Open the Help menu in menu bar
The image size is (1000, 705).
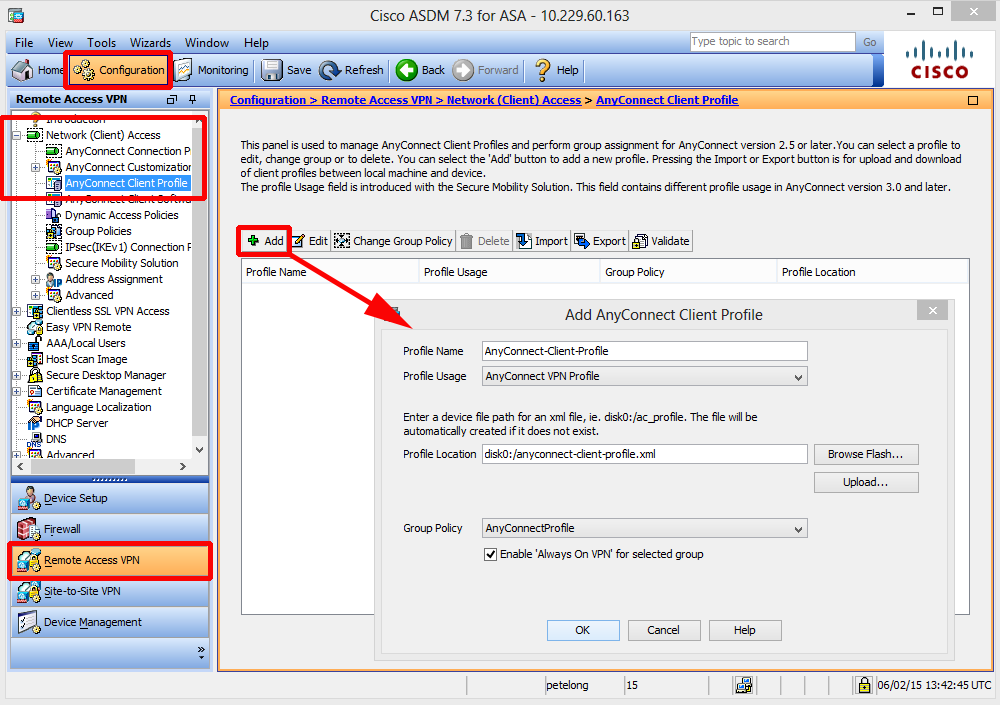click(256, 43)
